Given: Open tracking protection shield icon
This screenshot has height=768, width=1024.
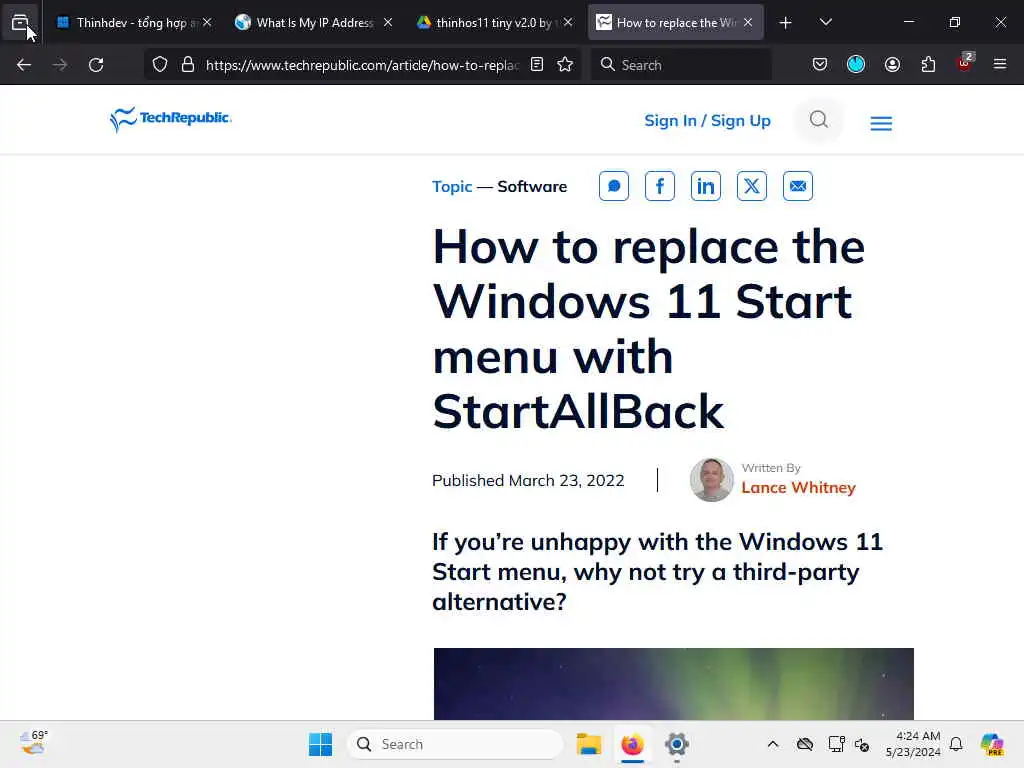Looking at the screenshot, I should click(160, 65).
